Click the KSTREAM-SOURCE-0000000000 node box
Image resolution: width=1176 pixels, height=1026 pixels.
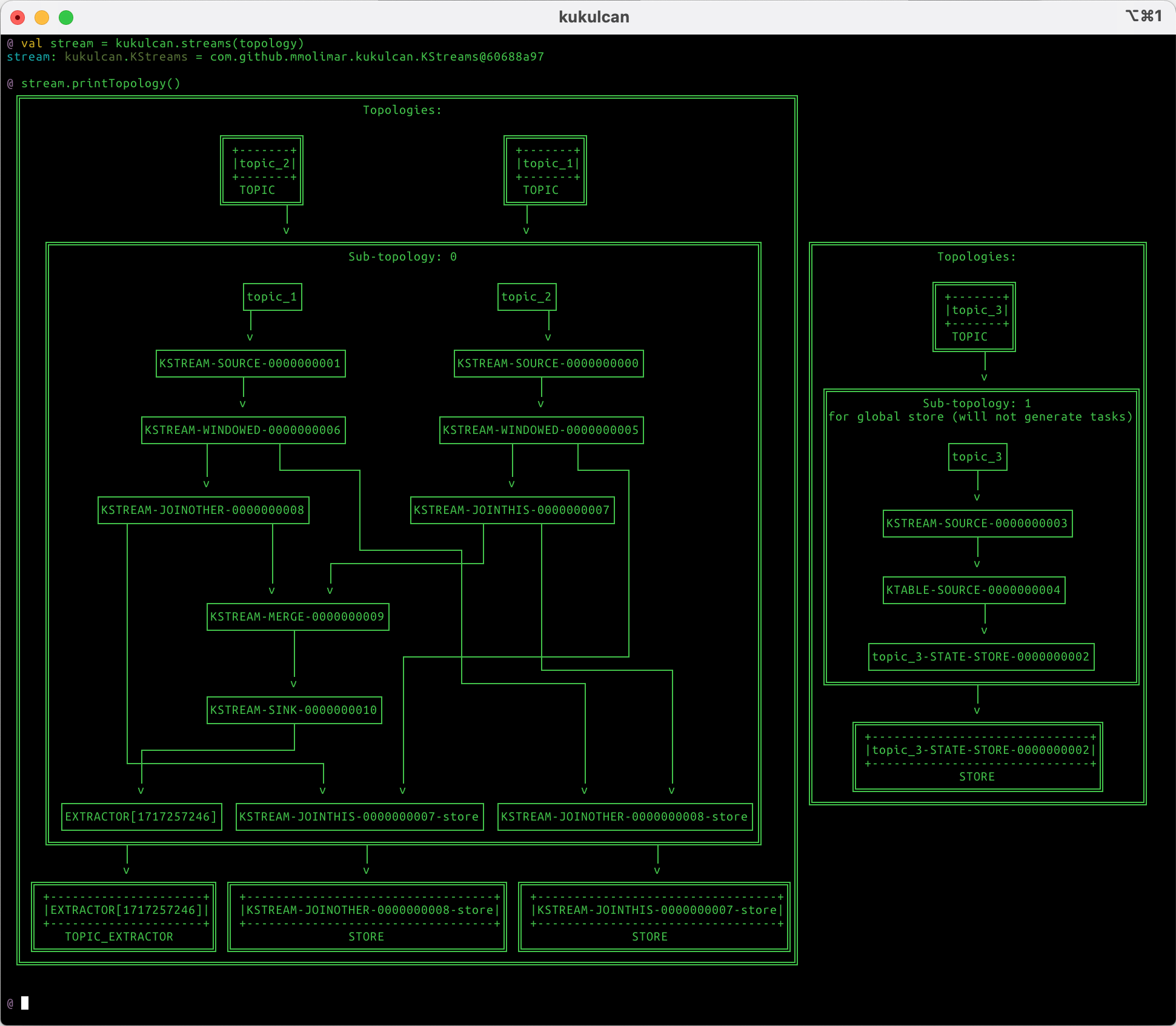[548, 364]
